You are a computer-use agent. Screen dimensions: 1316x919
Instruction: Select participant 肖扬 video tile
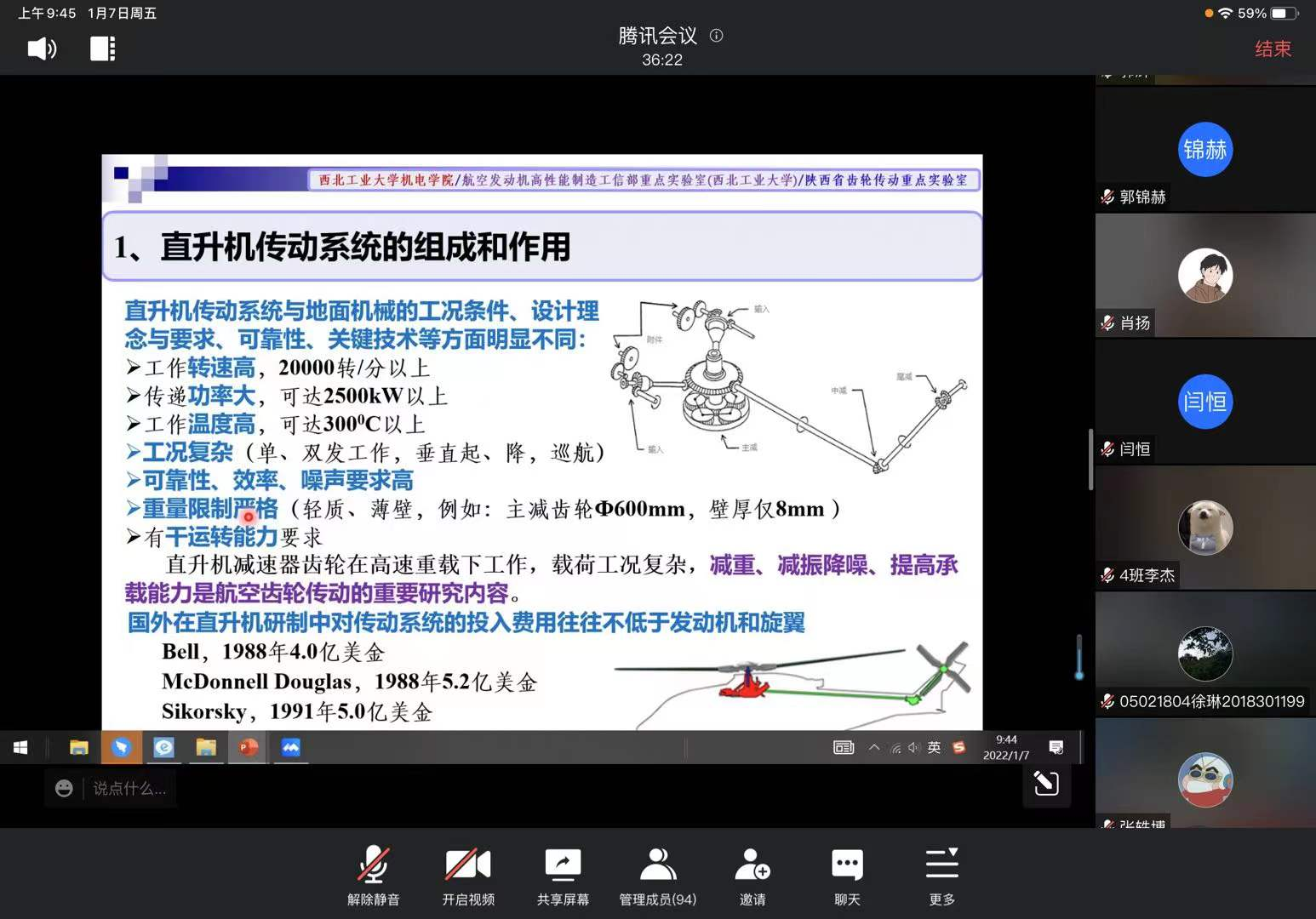[x=1204, y=276]
